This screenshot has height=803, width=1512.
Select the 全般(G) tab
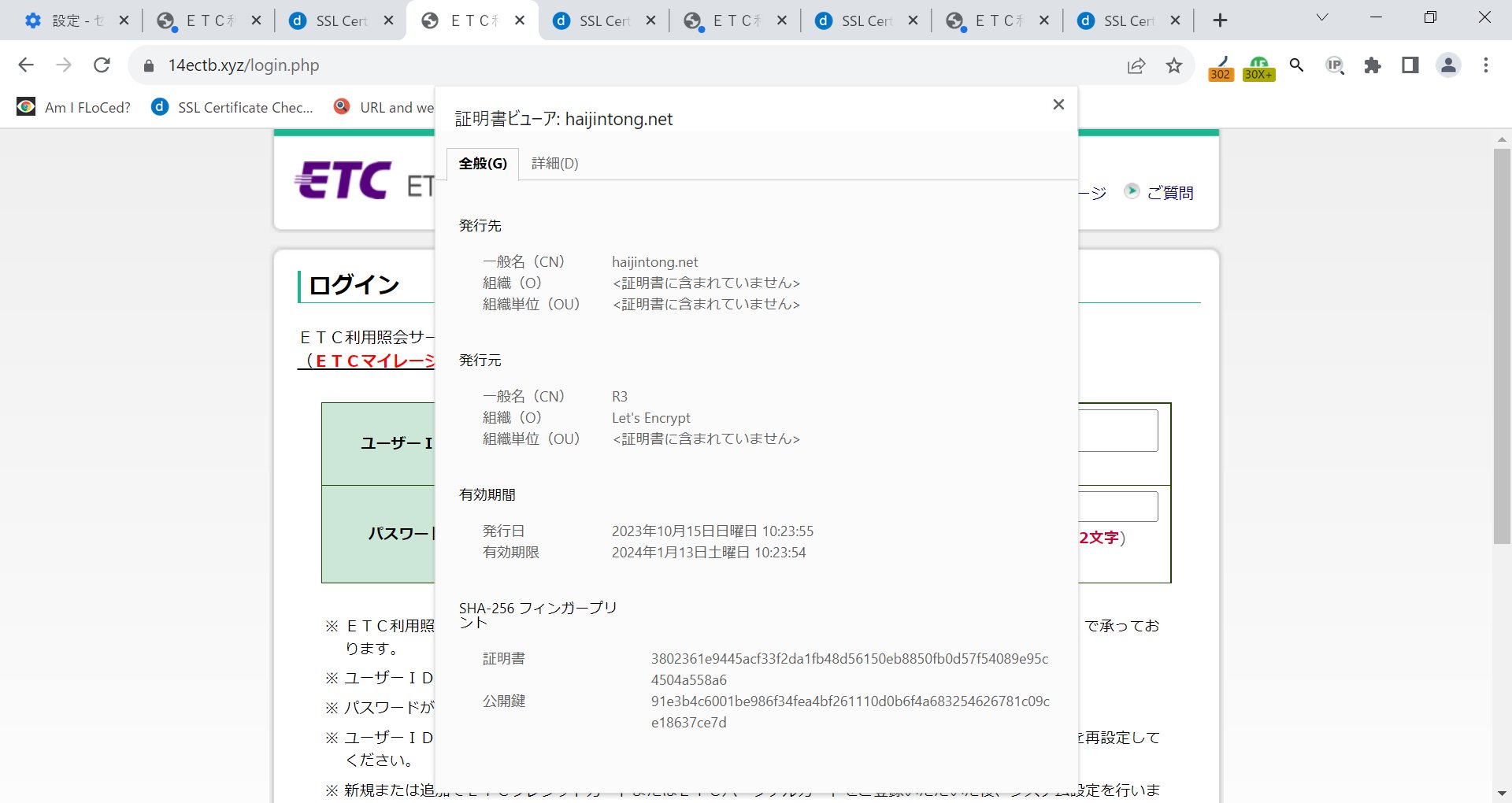pyautogui.click(x=483, y=164)
